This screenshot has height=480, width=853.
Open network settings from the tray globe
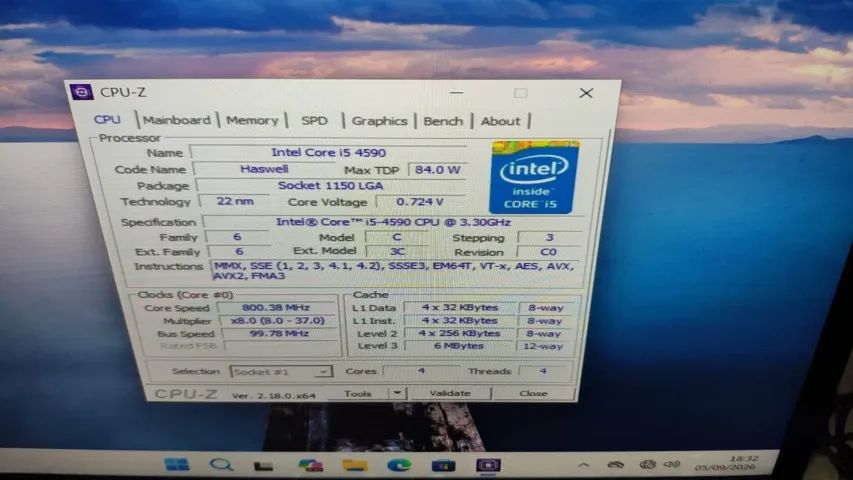tap(647, 464)
